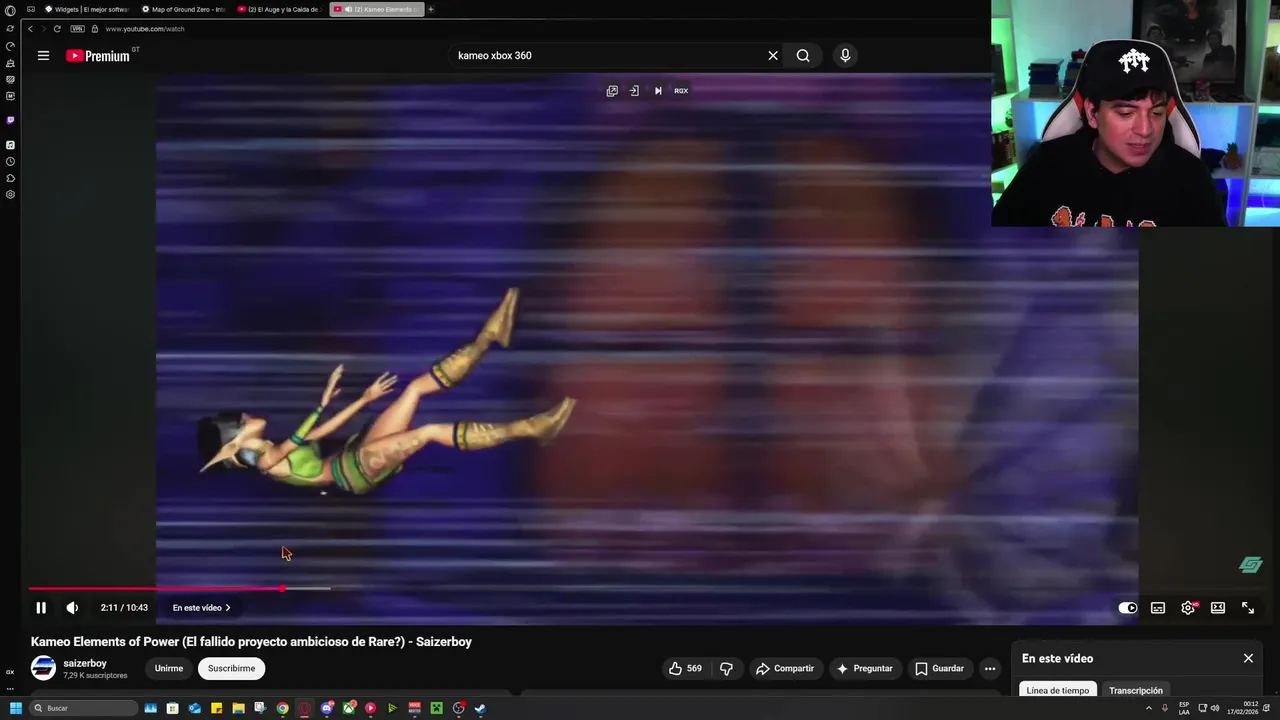The image size is (1280, 720).
Task: Switch to the Transcripción tab
Action: [1136, 690]
